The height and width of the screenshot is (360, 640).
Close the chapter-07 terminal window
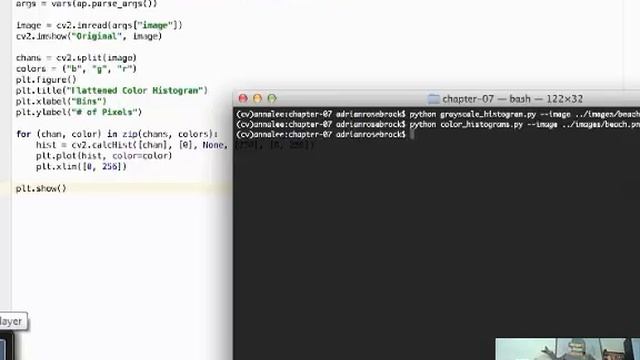(x=243, y=98)
